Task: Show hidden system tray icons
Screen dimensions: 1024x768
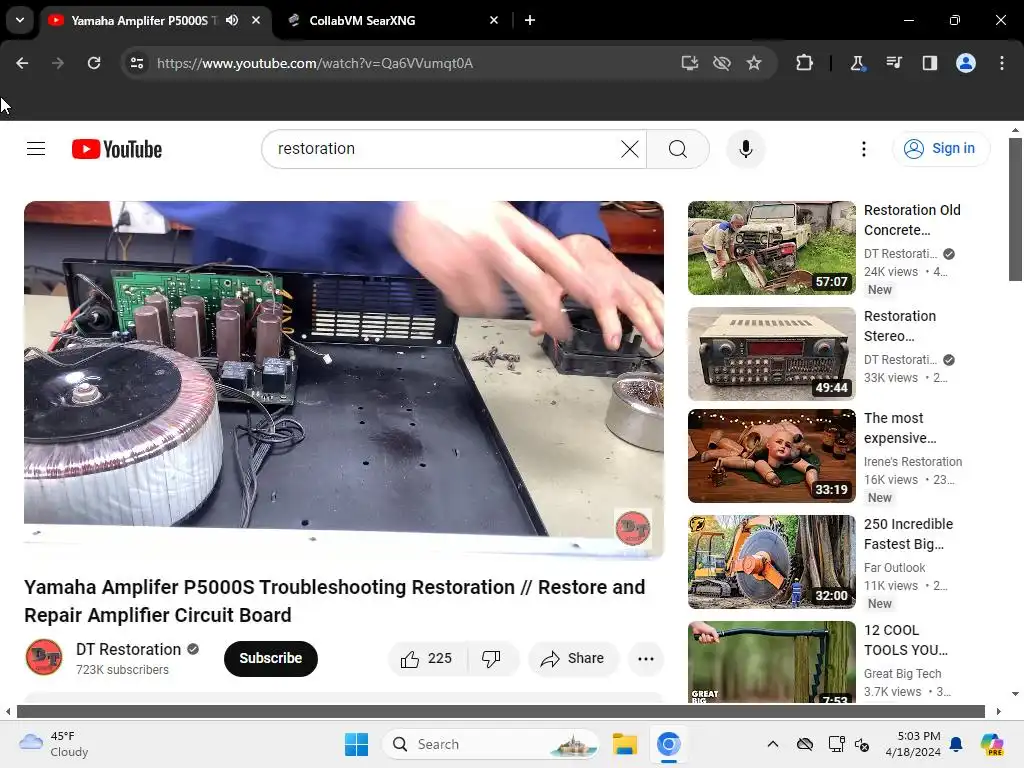Action: (x=773, y=744)
